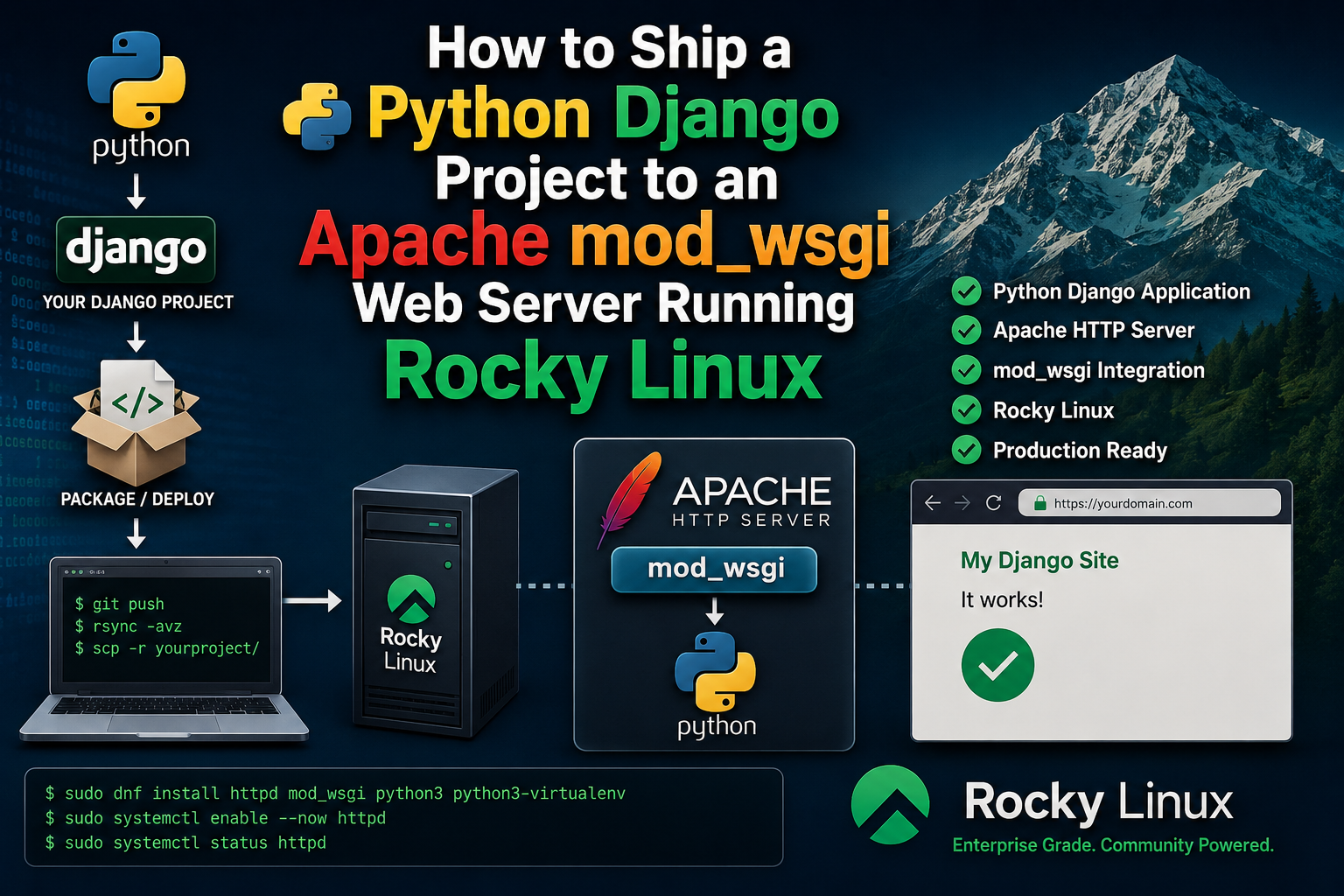Click the Python logo beside the title

pos(317,116)
